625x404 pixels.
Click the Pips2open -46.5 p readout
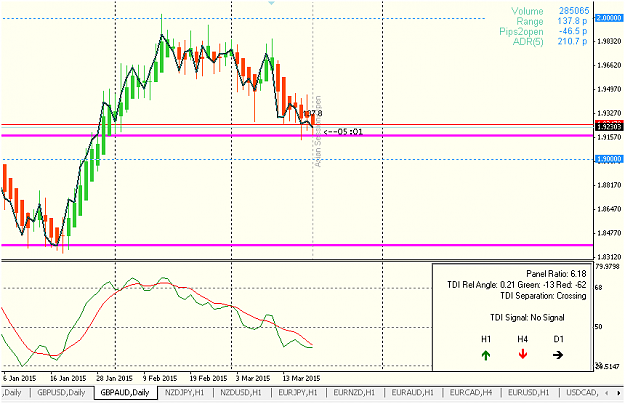tap(543, 31)
